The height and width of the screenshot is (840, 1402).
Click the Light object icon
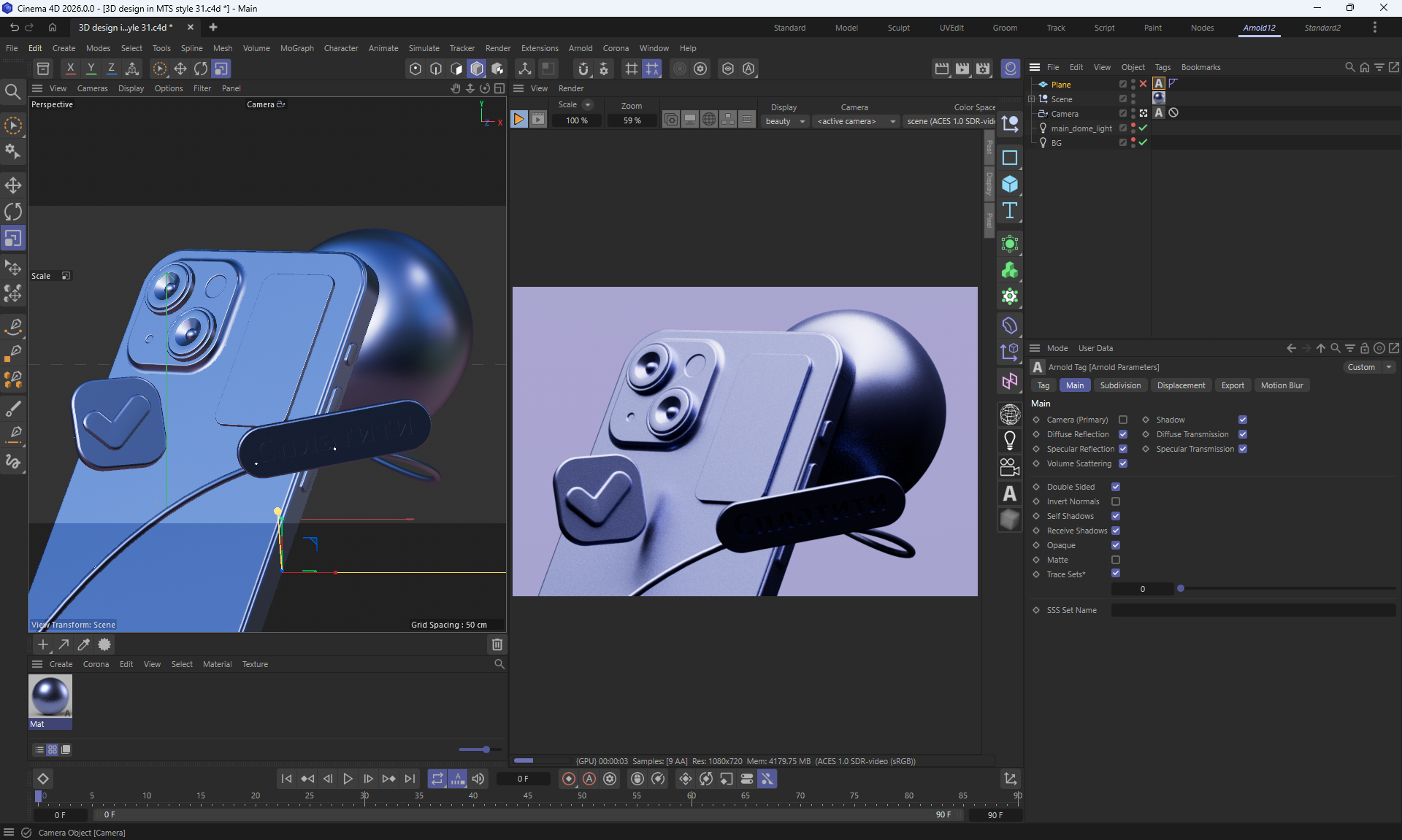(x=1010, y=440)
